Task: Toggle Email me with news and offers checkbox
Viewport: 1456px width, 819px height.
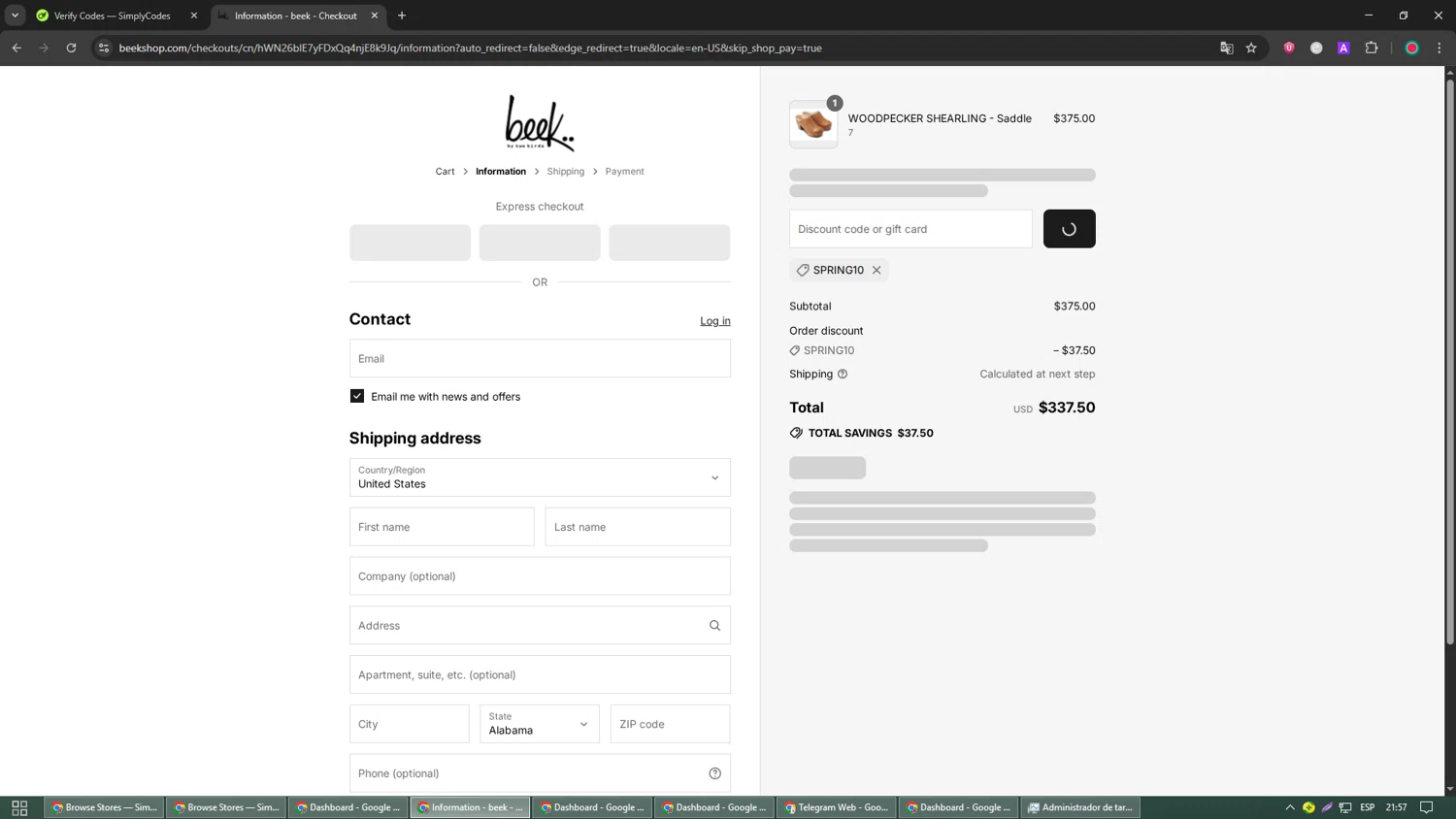Action: pos(357,397)
